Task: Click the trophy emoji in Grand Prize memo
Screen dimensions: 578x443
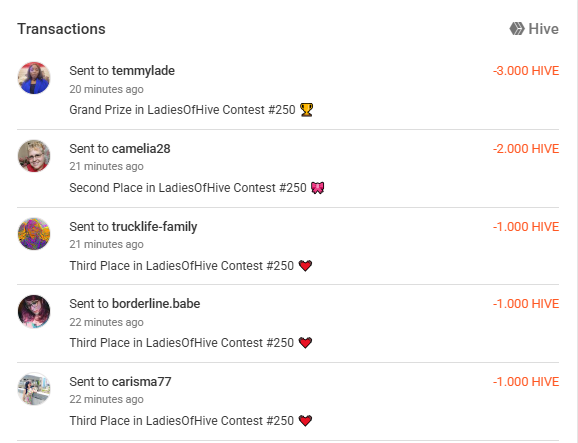Action: [306, 110]
